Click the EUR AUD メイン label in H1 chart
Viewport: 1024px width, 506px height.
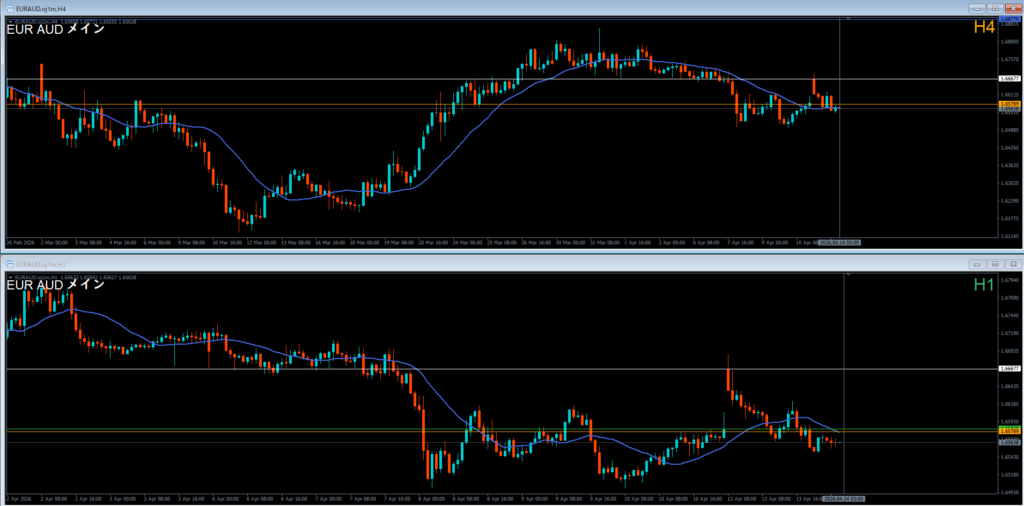pos(55,285)
